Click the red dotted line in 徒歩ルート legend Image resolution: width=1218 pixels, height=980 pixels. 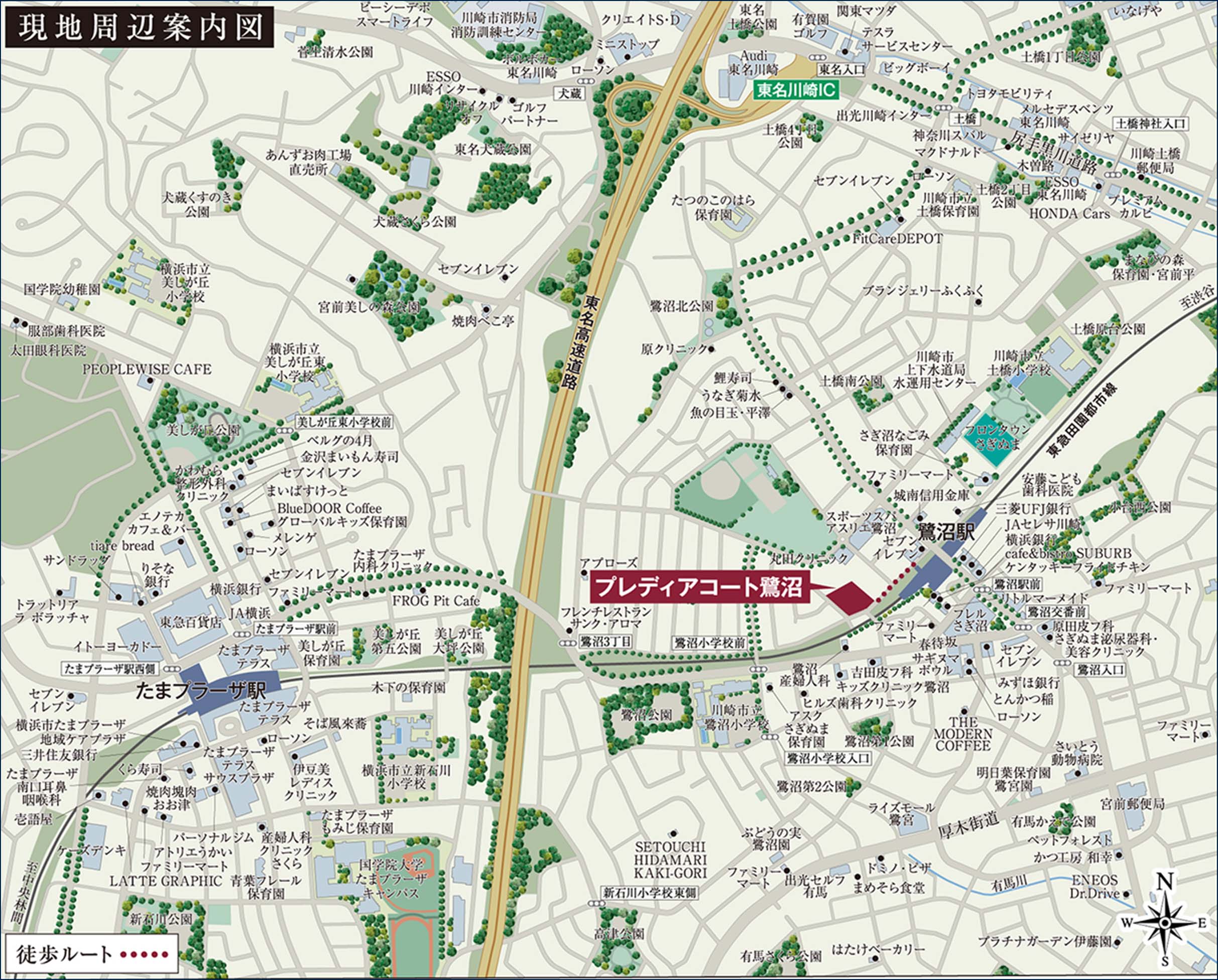[x=145, y=954]
